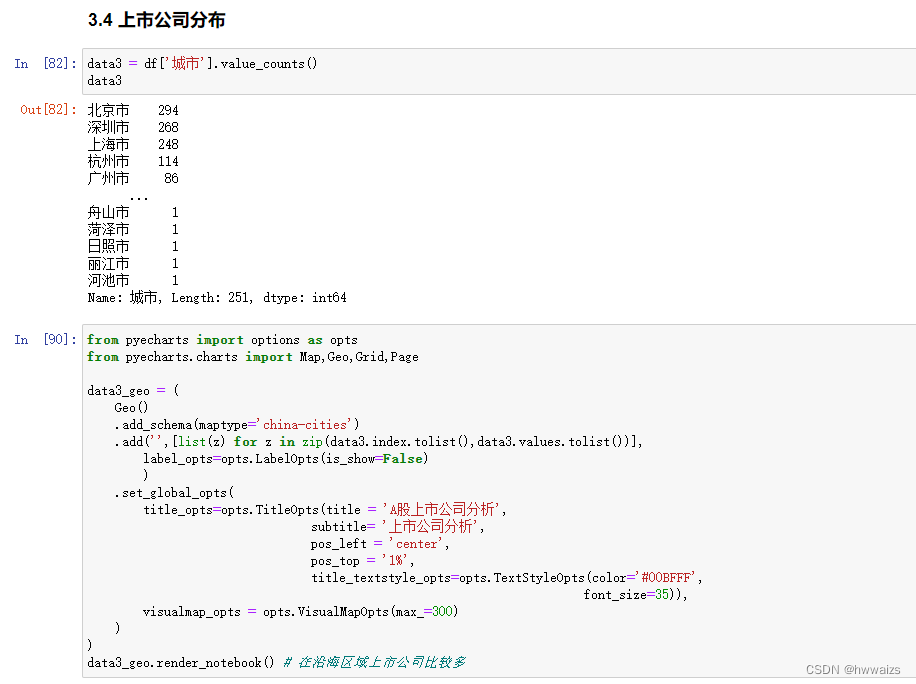916x684 pixels.
Task: Click the 'data3_geo = (' code line
Action: (133, 391)
